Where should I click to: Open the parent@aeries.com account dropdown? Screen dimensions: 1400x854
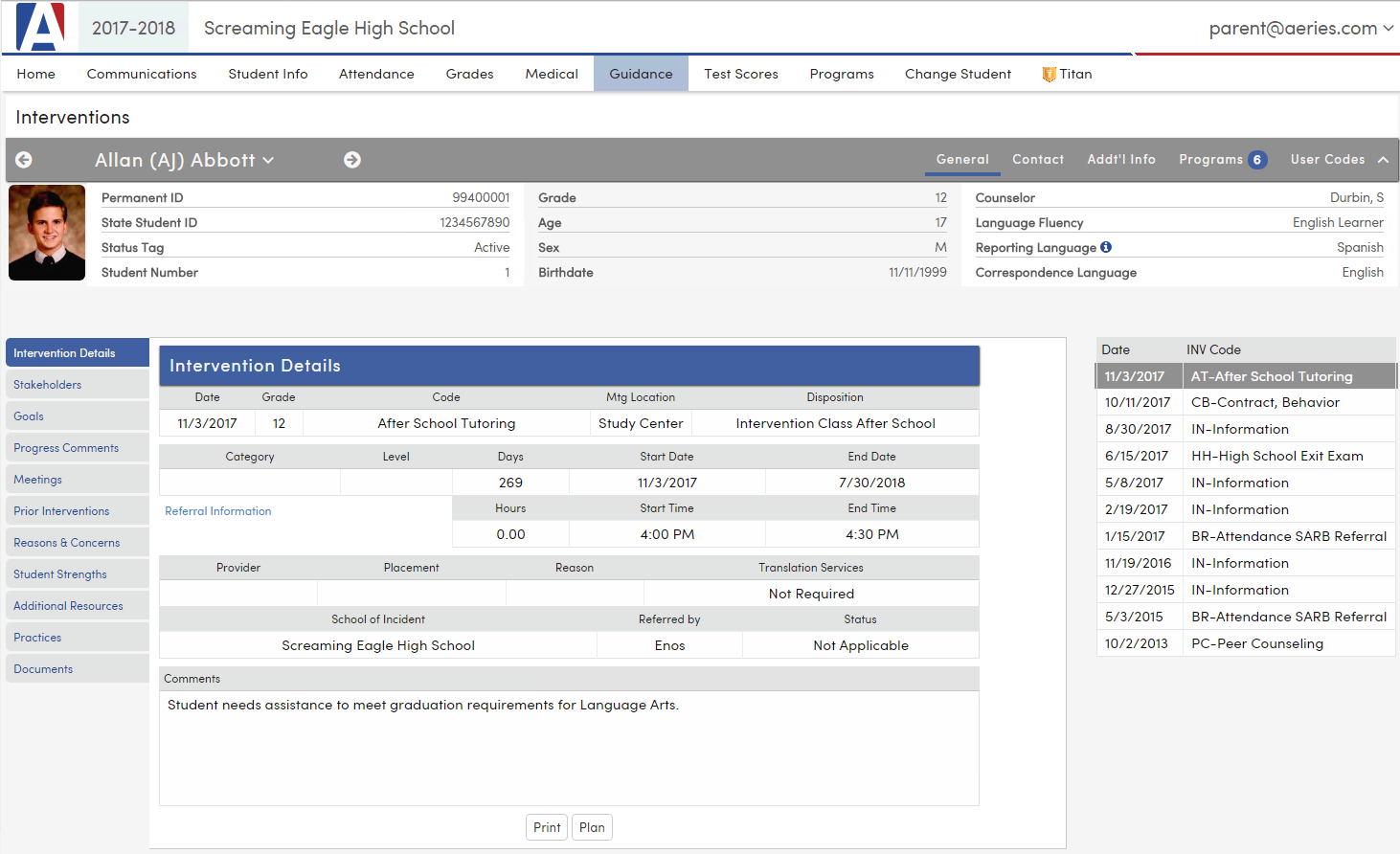point(1301,29)
